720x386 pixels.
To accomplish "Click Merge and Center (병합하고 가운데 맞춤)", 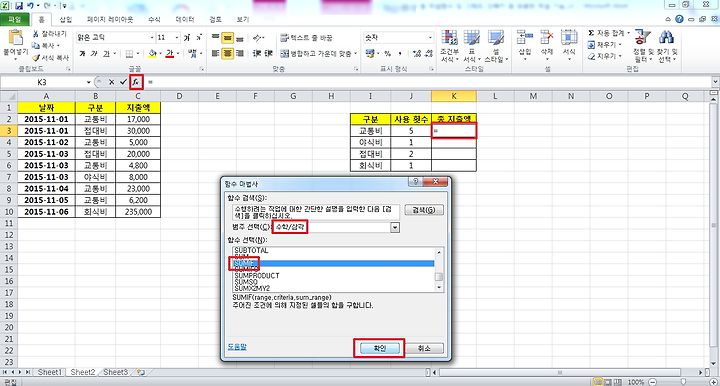I will [318, 54].
